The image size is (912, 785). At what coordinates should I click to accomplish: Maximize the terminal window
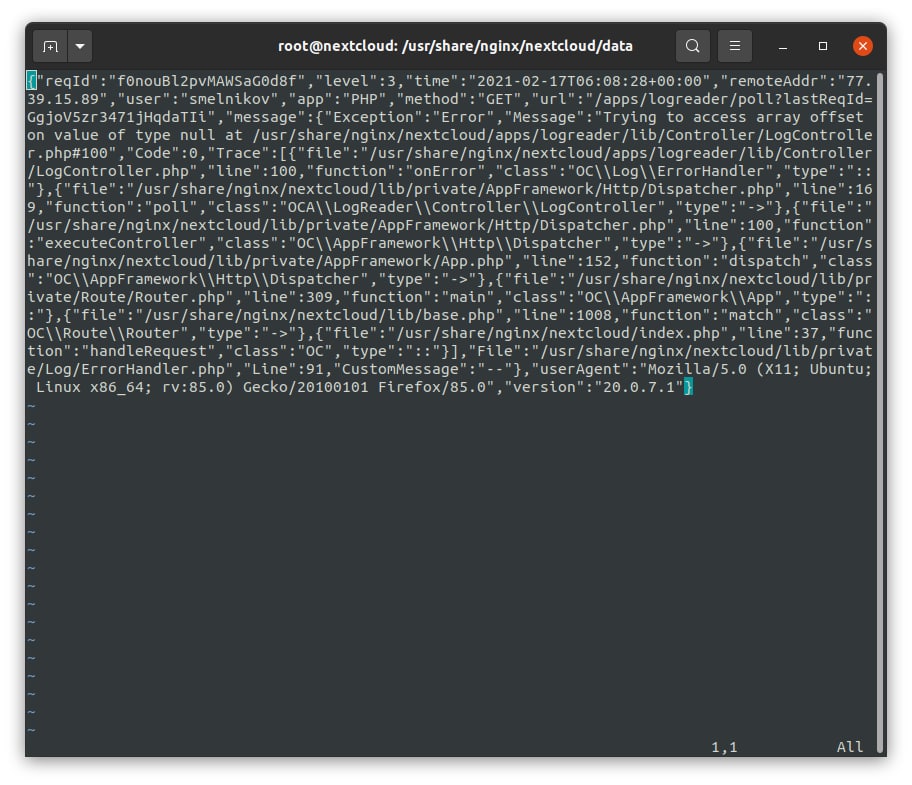822,46
